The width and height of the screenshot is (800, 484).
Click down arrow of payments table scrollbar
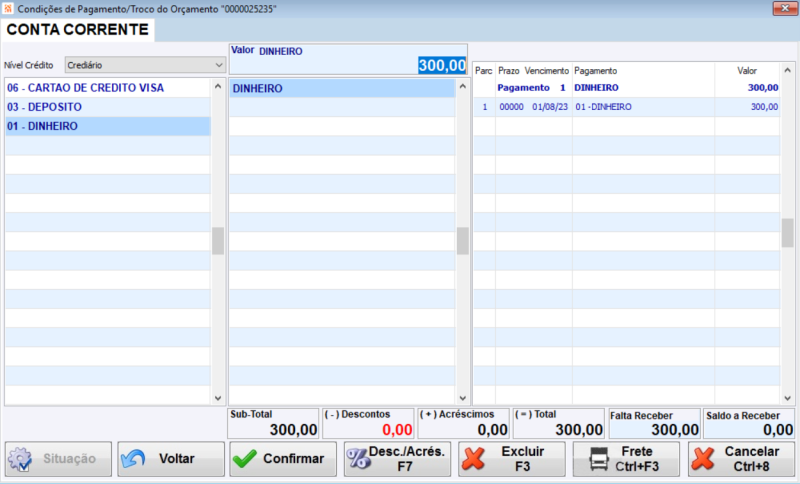click(x=788, y=398)
